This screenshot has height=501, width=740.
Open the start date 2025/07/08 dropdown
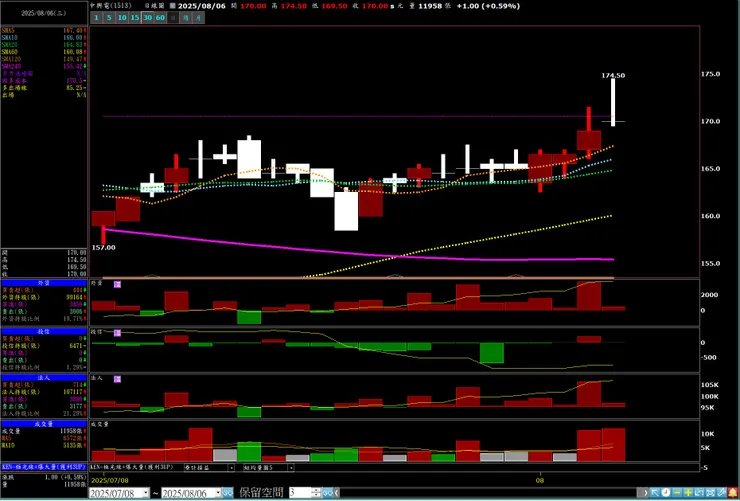coord(146,493)
